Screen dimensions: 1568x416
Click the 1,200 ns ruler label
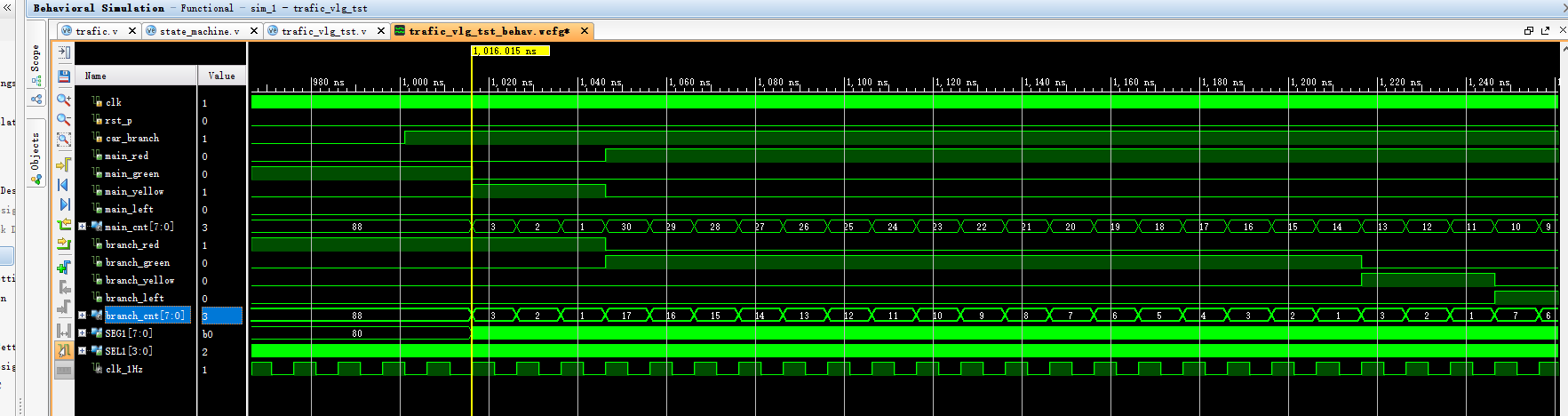pyautogui.click(x=1310, y=82)
